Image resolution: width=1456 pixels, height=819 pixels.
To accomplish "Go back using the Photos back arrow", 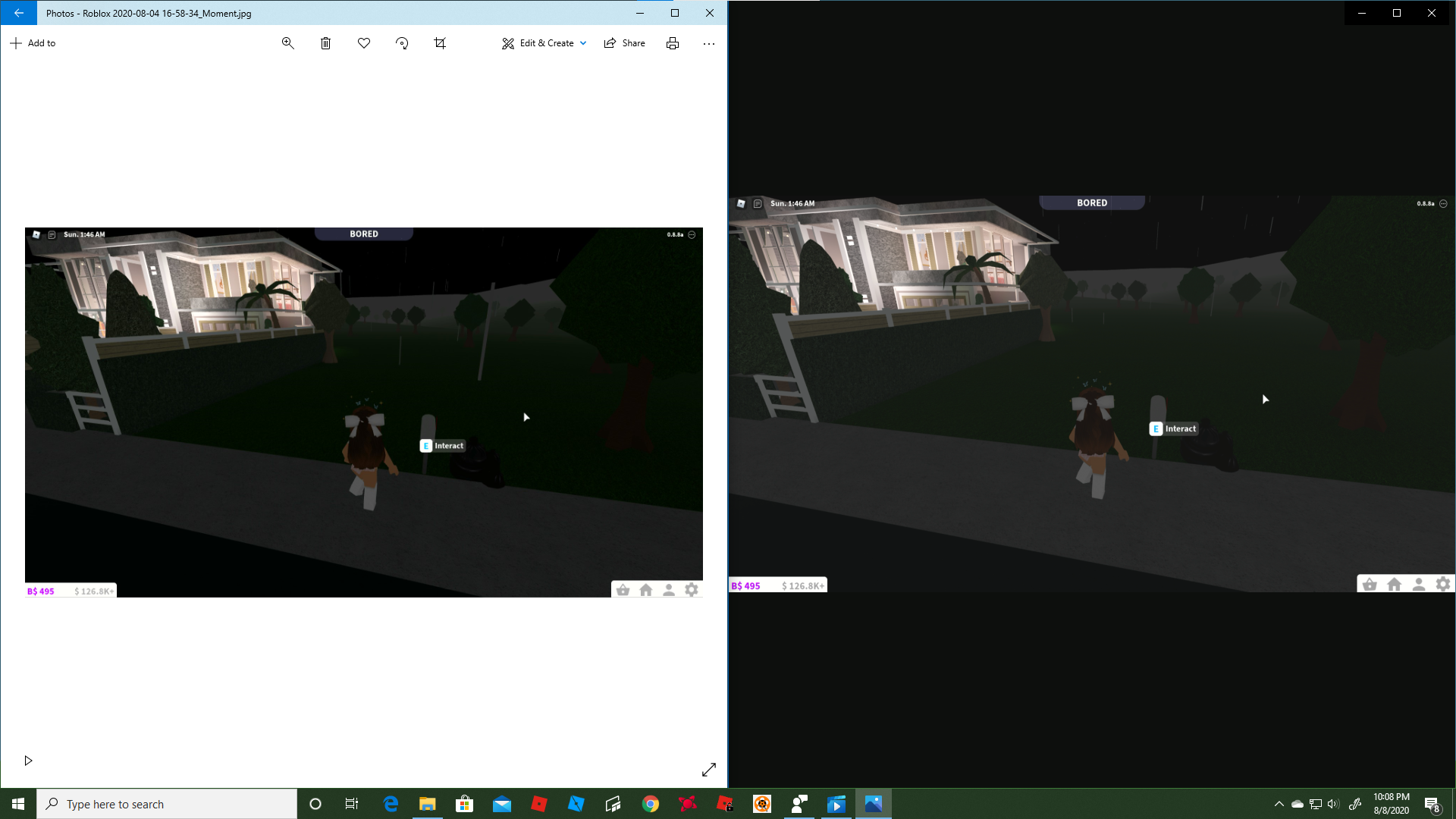I will coord(18,13).
